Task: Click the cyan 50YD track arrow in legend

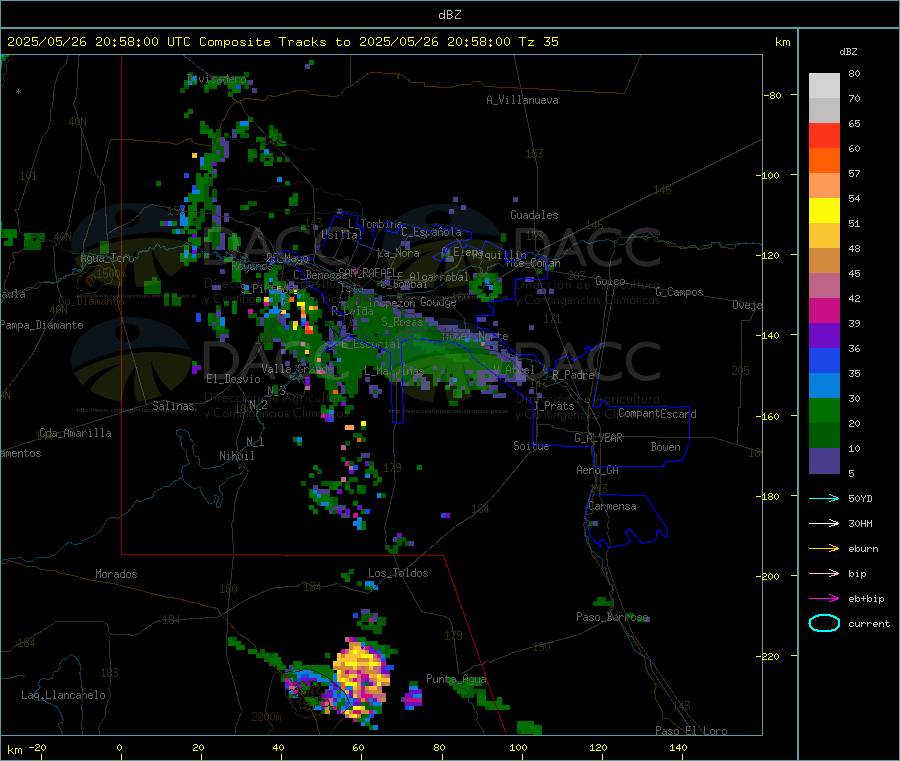Action: tap(824, 498)
